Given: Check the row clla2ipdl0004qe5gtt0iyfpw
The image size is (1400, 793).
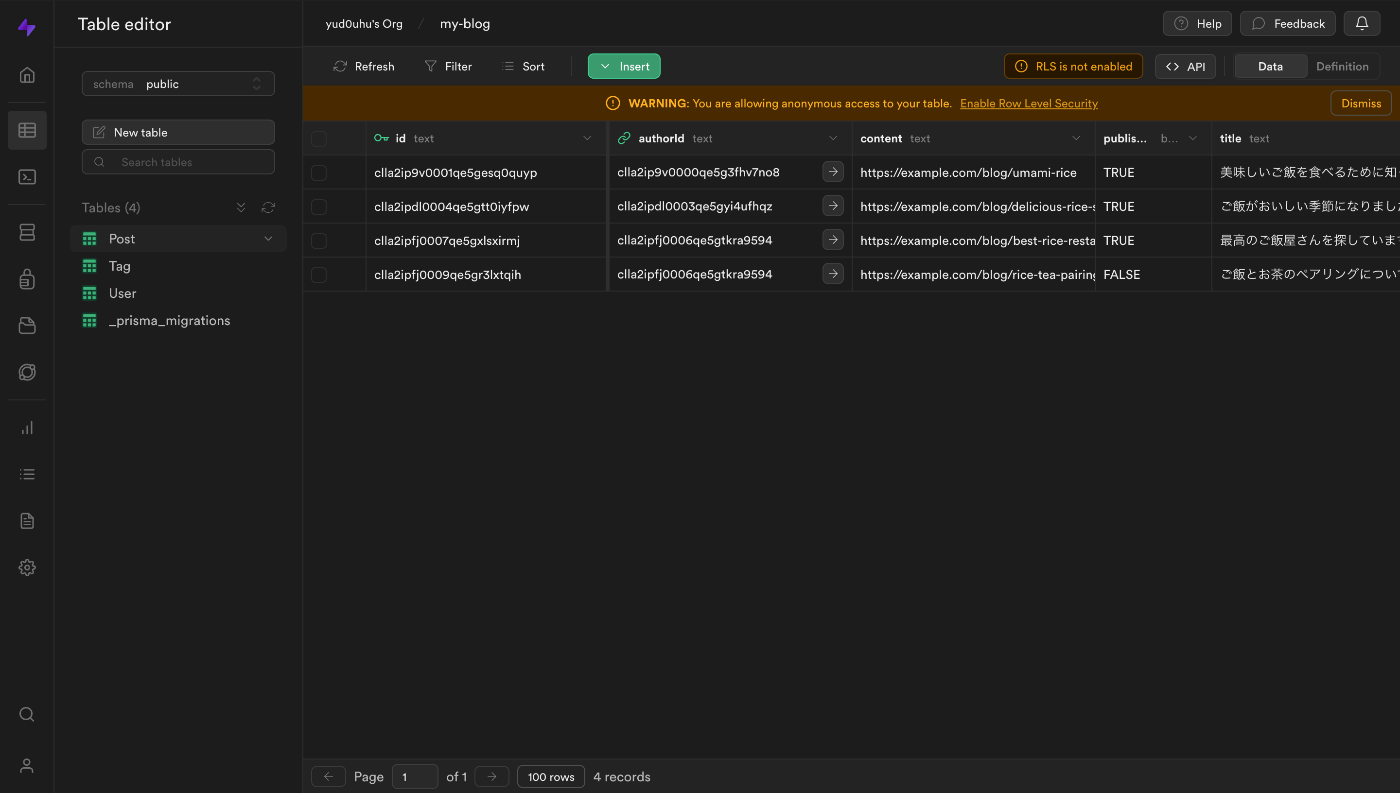Looking at the screenshot, I should tap(319, 207).
